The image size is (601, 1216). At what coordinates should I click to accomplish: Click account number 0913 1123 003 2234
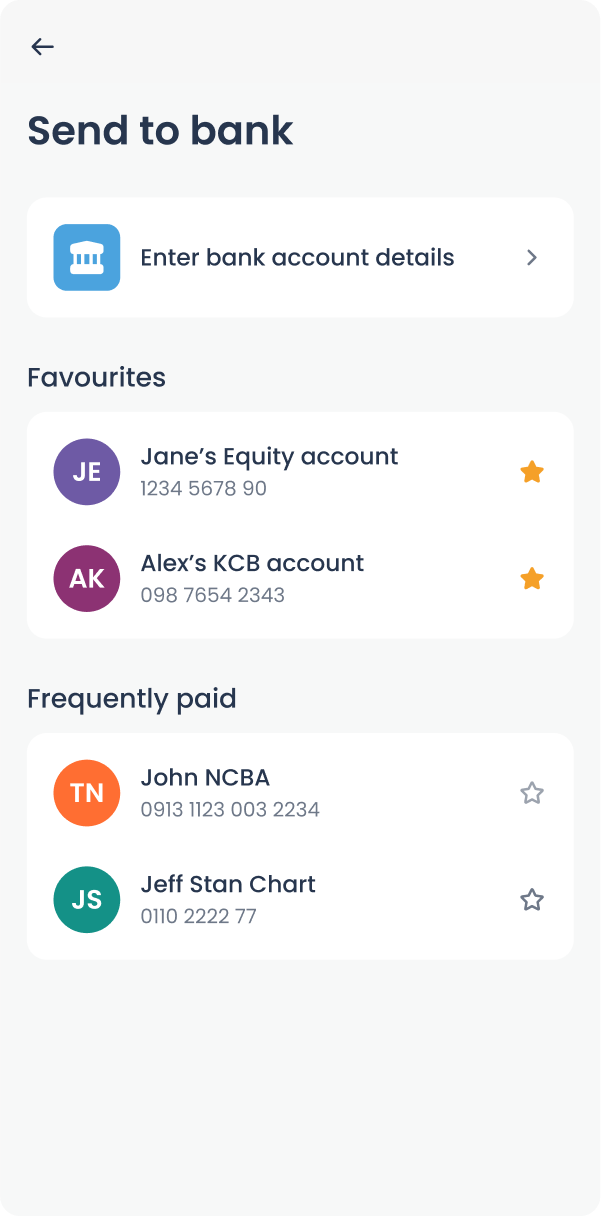point(232,809)
